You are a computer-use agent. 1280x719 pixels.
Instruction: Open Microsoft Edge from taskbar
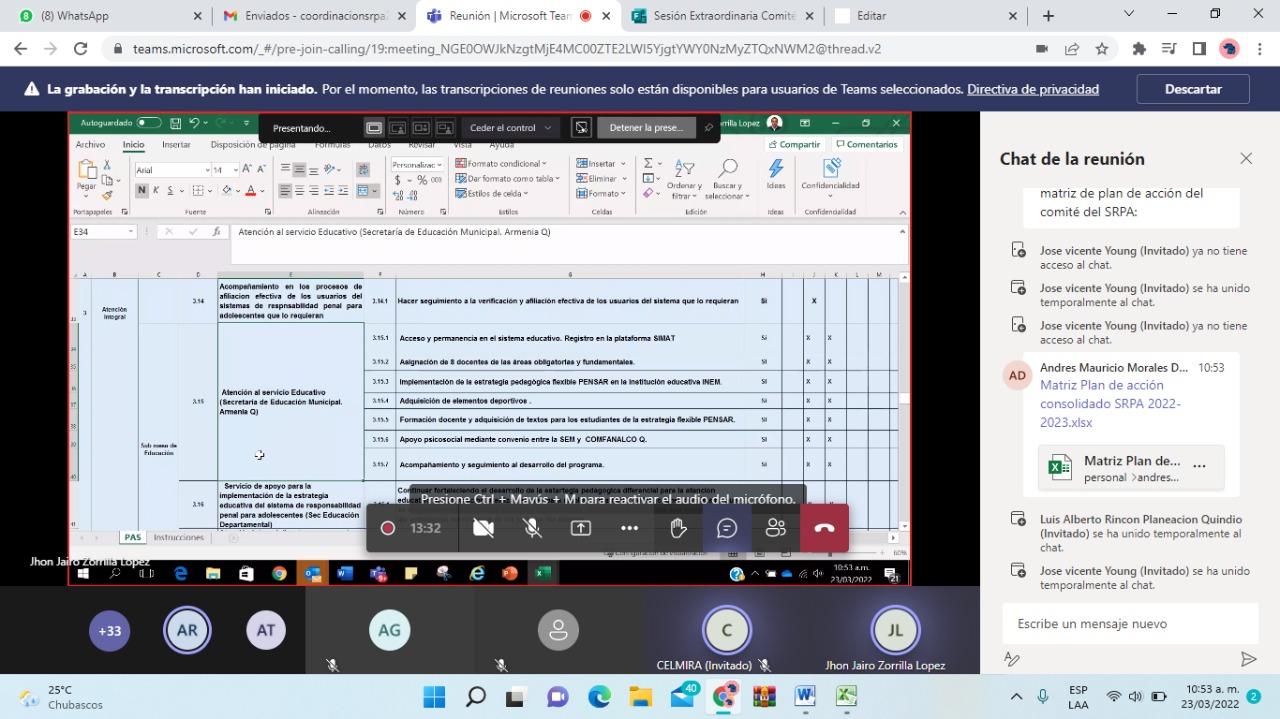pos(599,696)
